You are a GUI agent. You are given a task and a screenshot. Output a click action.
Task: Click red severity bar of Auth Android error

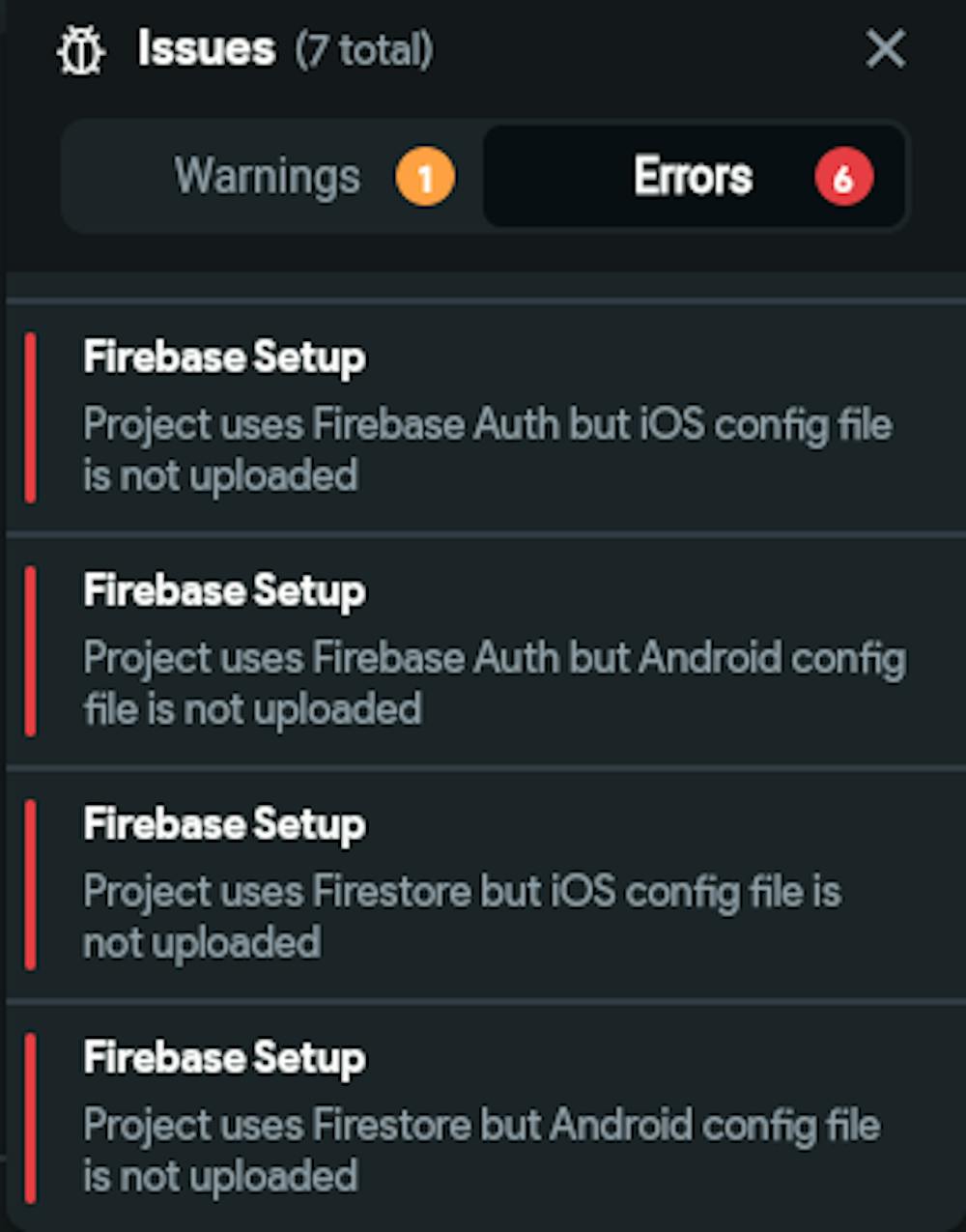tap(30, 651)
